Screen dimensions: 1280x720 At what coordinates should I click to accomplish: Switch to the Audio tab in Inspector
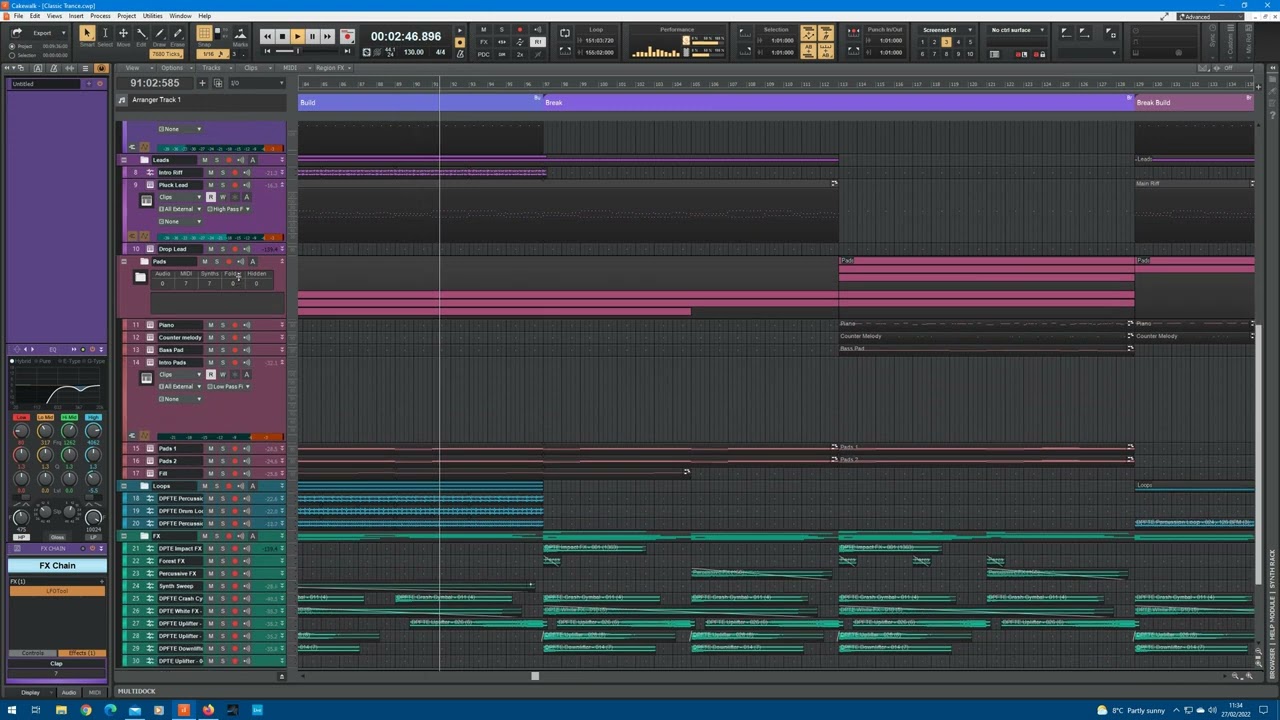(69, 692)
